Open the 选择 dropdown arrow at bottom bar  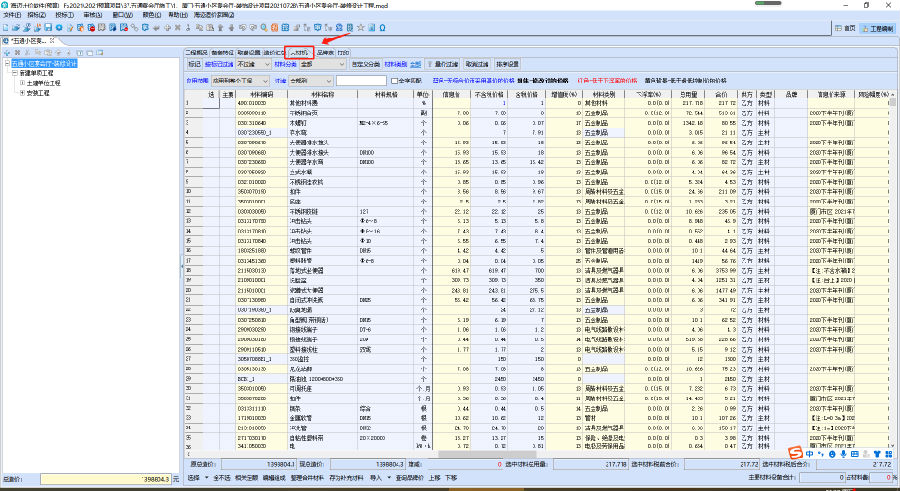[206, 478]
